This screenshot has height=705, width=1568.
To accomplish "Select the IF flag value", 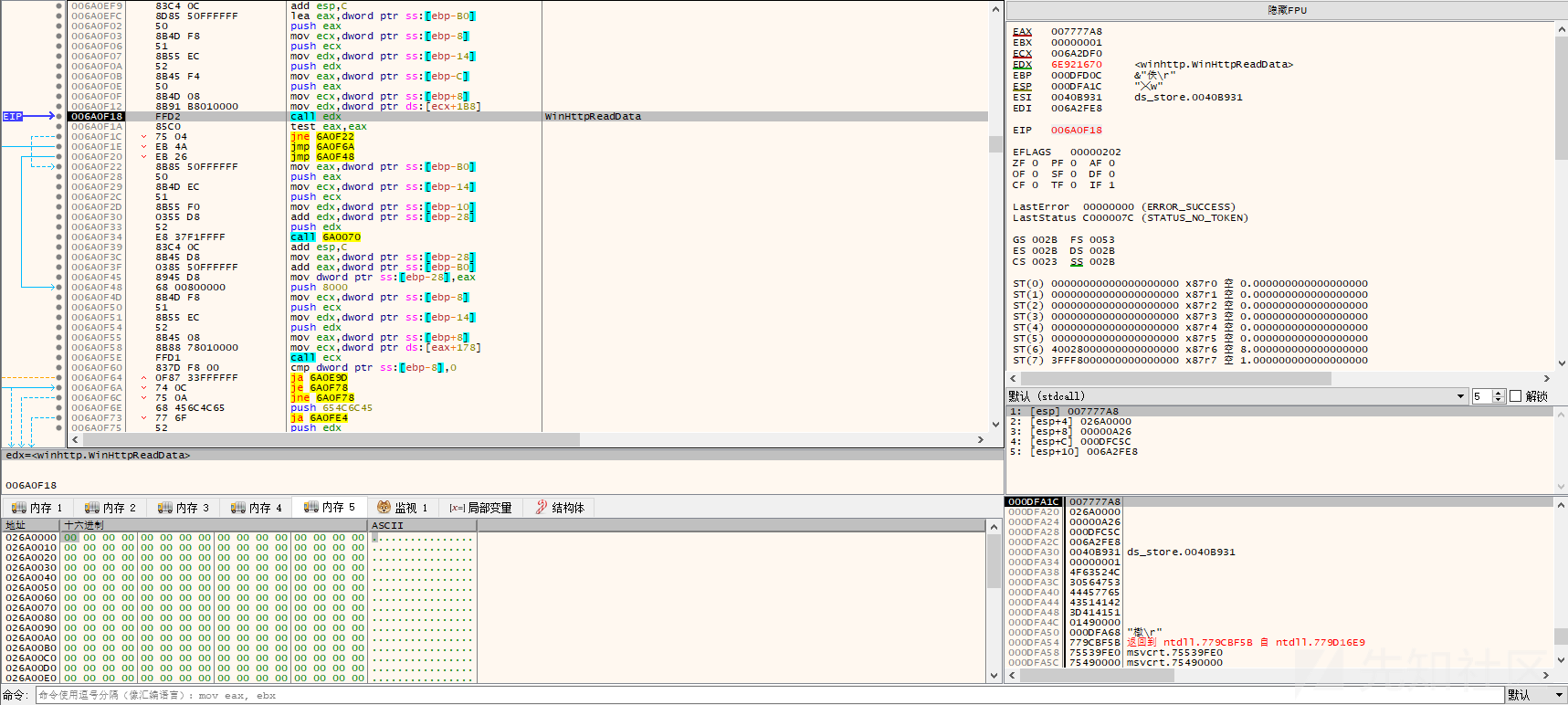I will tap(1111, 185).
